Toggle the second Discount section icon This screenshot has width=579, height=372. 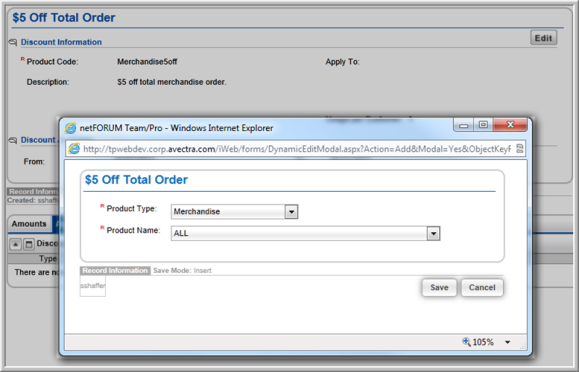pyautogui.click(x=13, y=140)
